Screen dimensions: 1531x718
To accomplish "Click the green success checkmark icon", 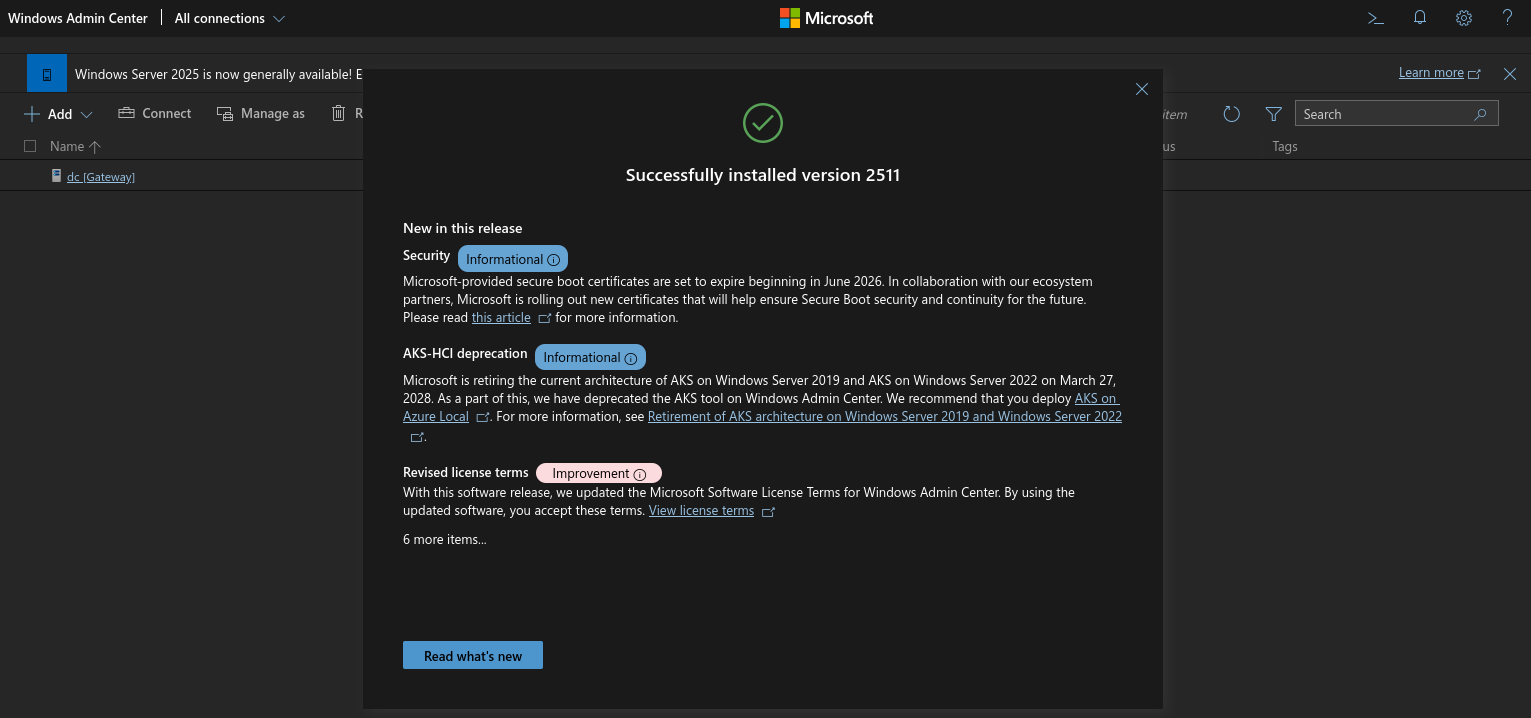I will tap(763, 123).
